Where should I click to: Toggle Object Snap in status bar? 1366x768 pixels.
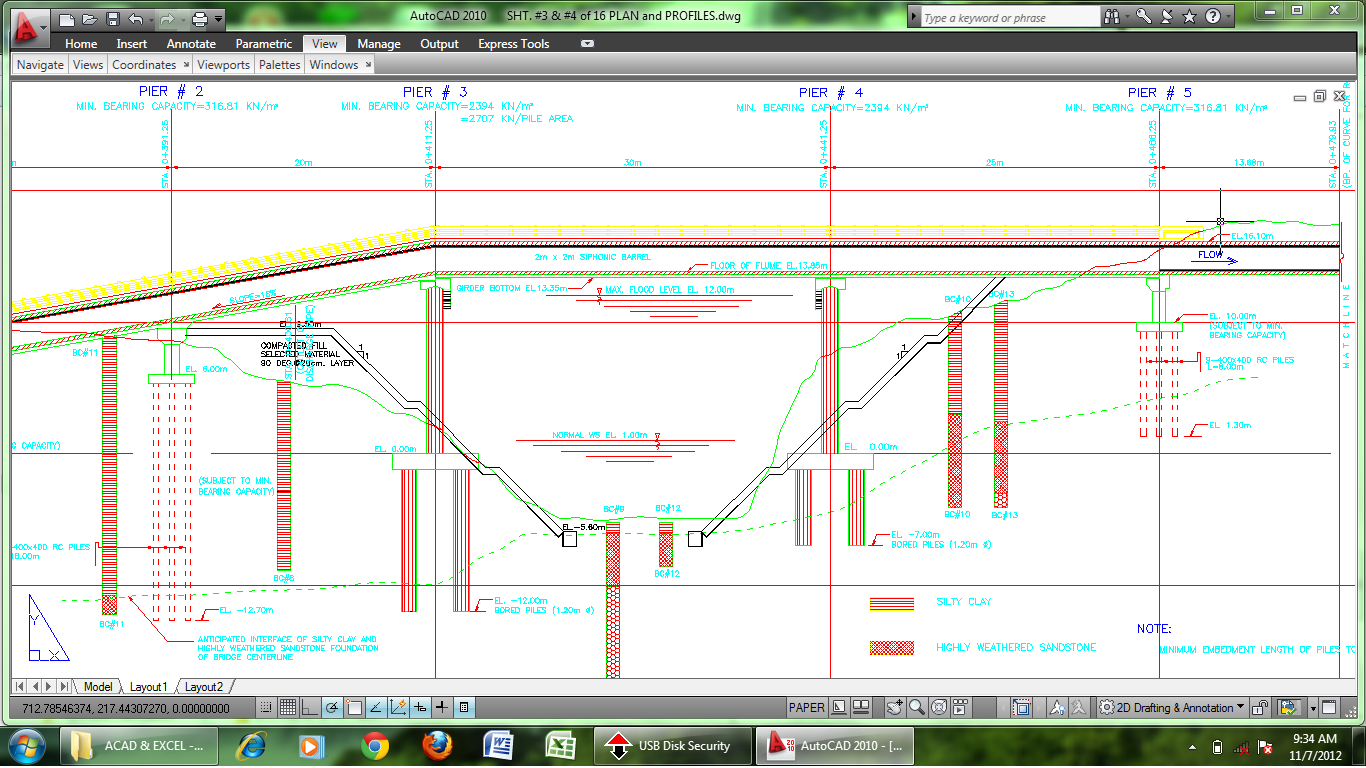pyautogui.click(x=354, y=708)
